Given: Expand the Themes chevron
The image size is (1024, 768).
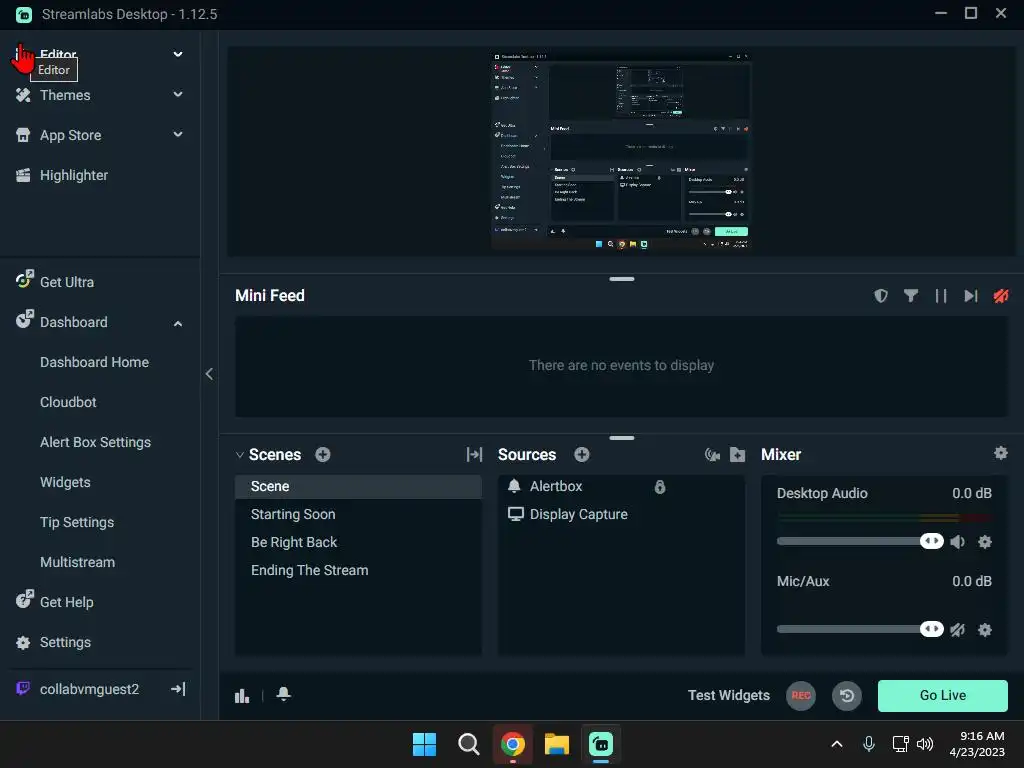Looking at the screenshot, I should 178,95.
